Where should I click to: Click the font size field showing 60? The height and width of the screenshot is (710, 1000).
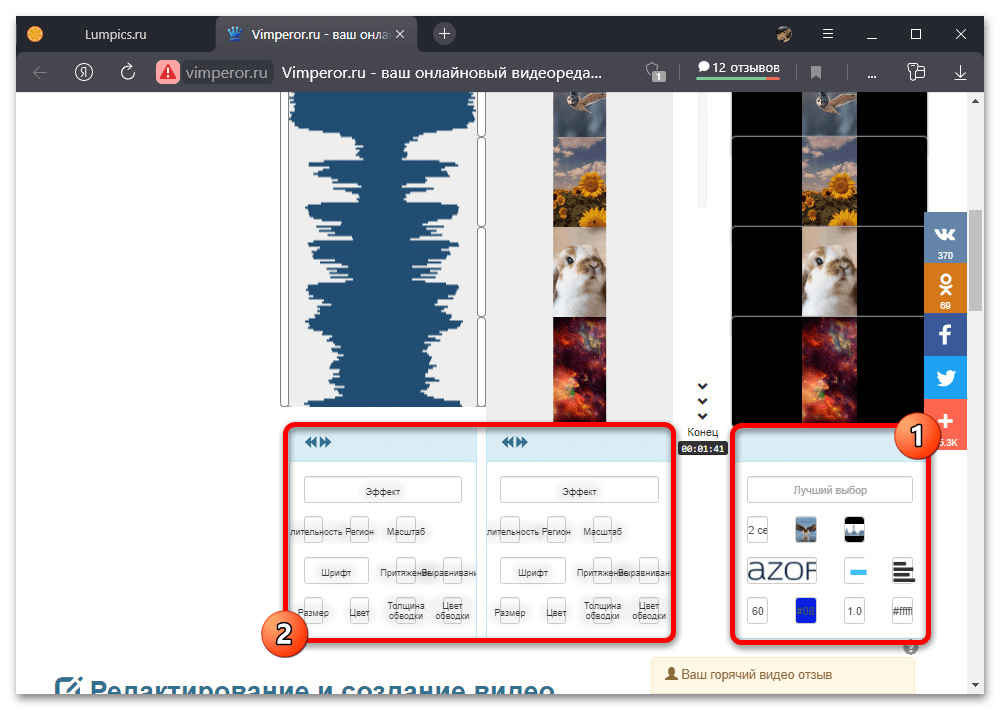[x=758, y=611]
